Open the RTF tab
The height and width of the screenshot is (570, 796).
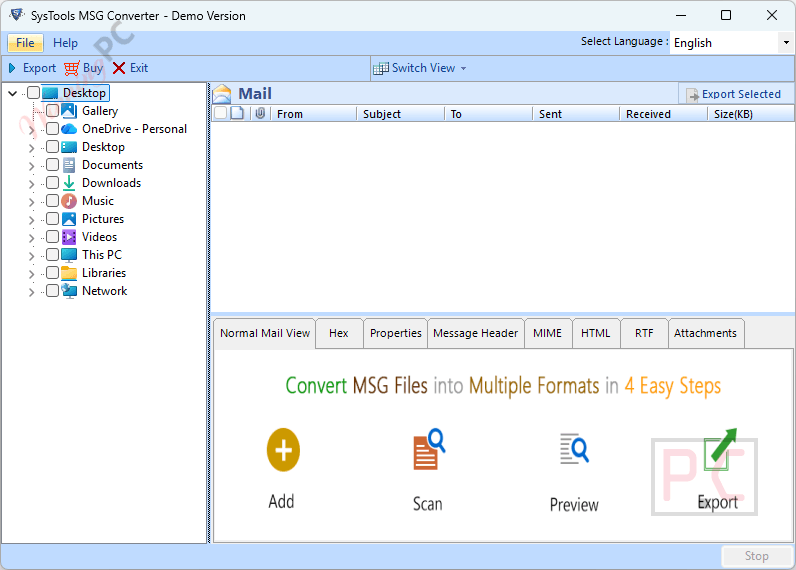[x=644, y=333]
